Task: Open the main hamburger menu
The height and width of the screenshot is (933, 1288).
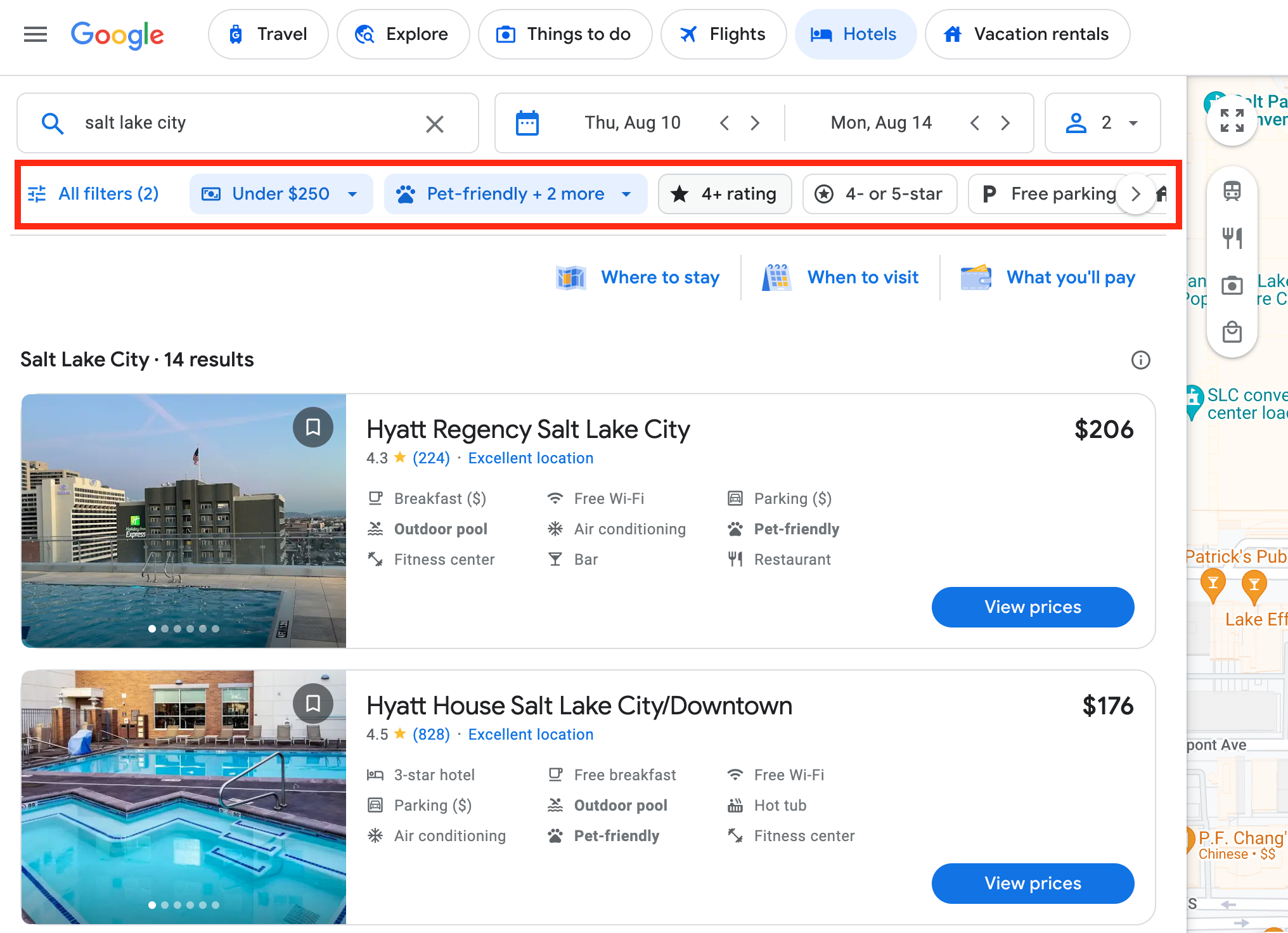Action: (x=35, y=34)
